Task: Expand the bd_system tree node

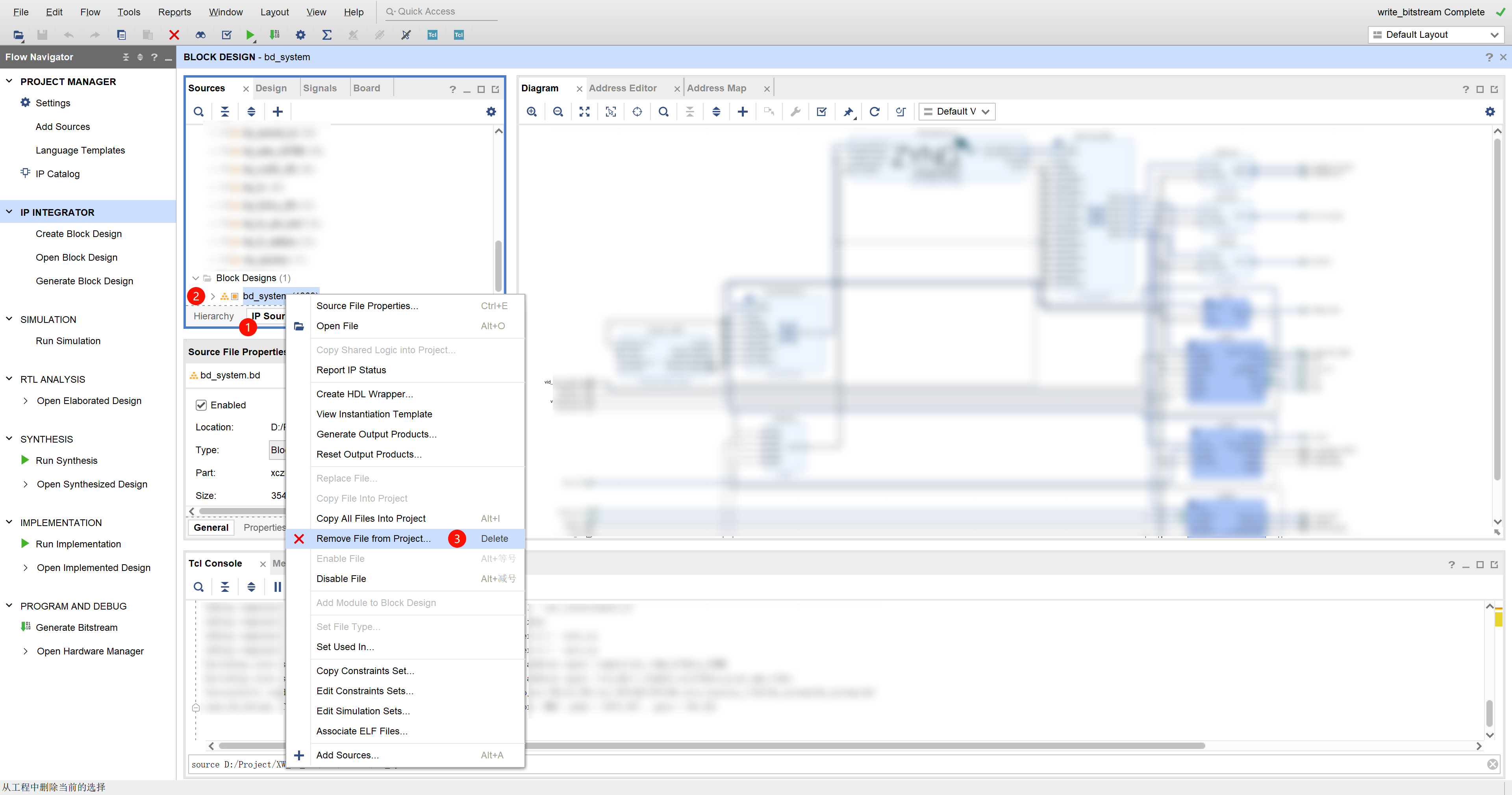Action: click(213, 297)
